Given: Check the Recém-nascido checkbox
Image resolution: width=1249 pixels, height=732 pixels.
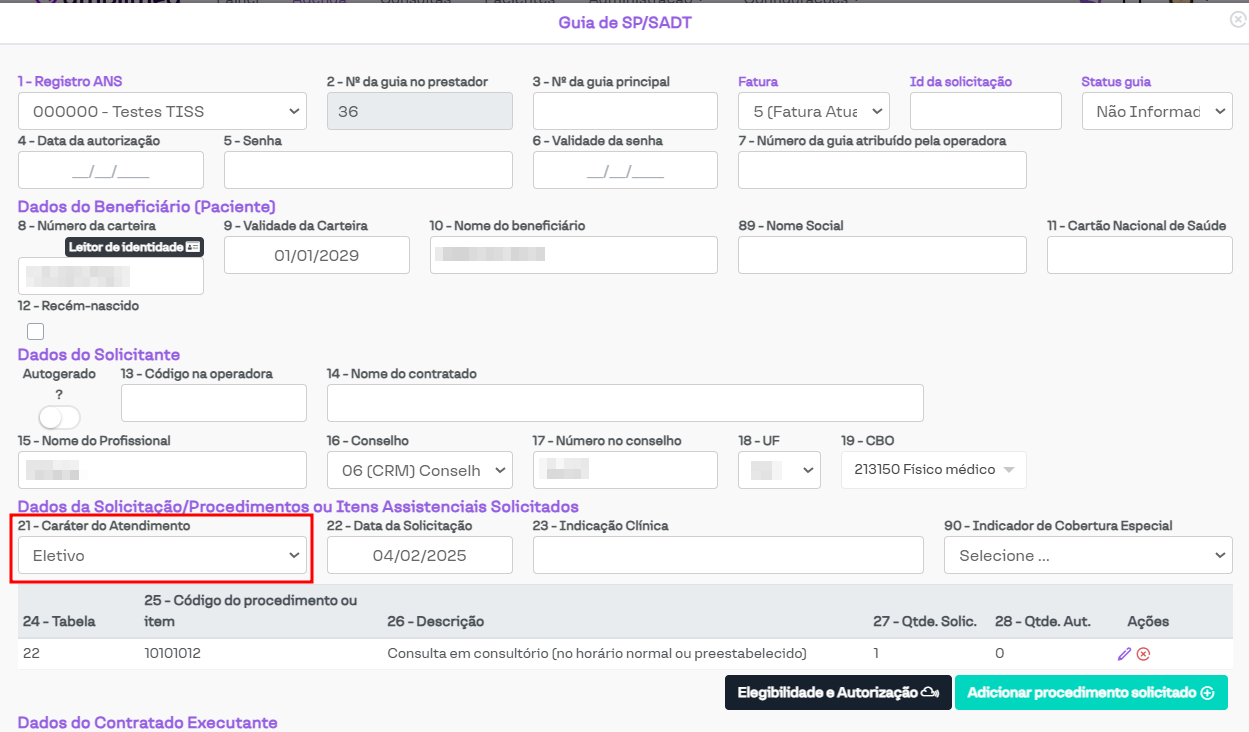Looking at the screenshot, I should point(36,331).
